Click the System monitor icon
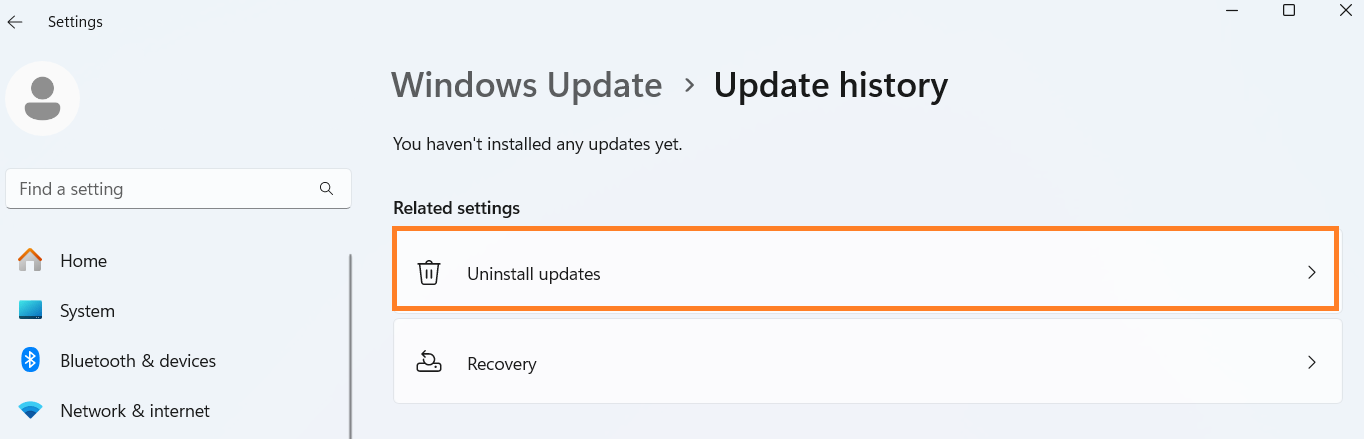This screenshot has height=439, width=1364. 31,311
